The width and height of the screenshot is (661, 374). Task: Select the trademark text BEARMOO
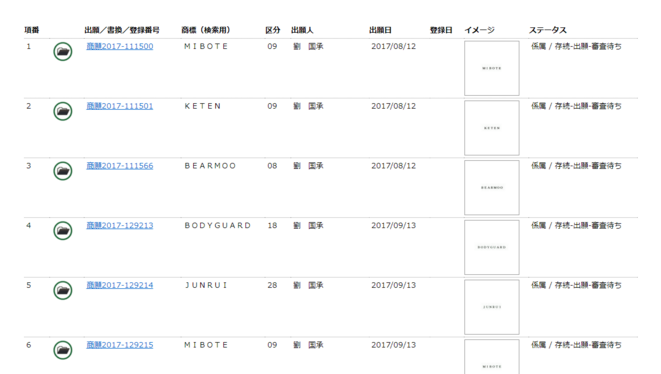(210, 166)
